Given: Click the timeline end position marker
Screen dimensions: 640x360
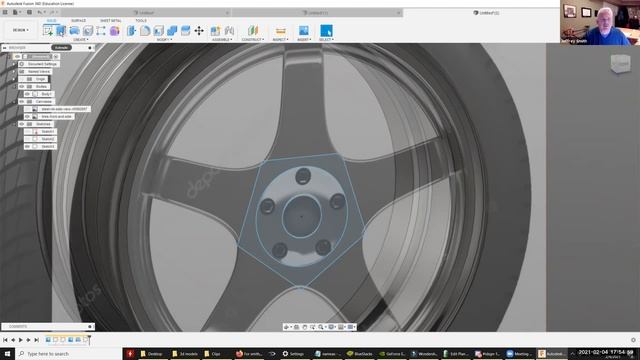Looking at the screenshot, I should tap(89, 339).
